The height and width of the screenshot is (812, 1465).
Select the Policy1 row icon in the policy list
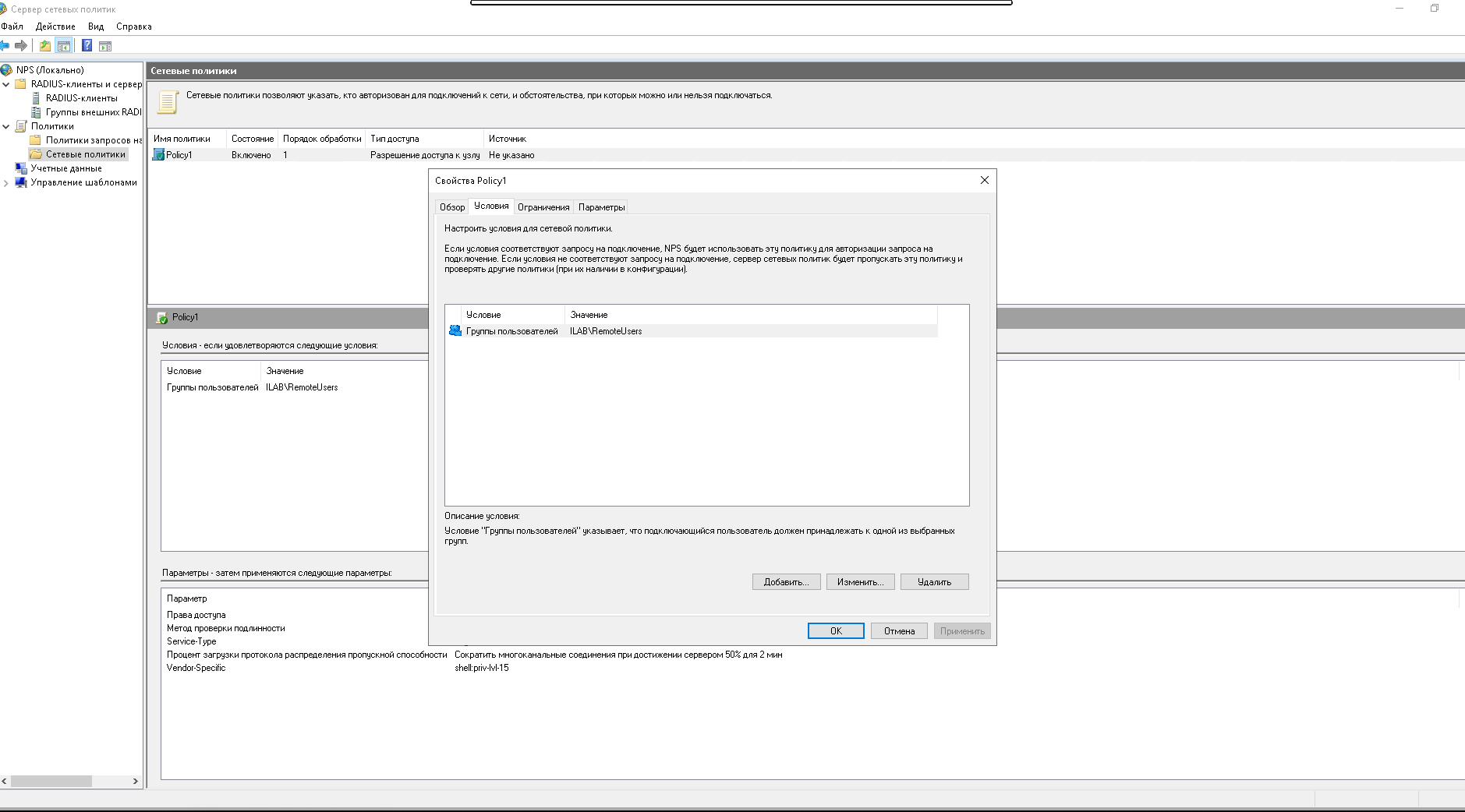[x=158, y=155]
